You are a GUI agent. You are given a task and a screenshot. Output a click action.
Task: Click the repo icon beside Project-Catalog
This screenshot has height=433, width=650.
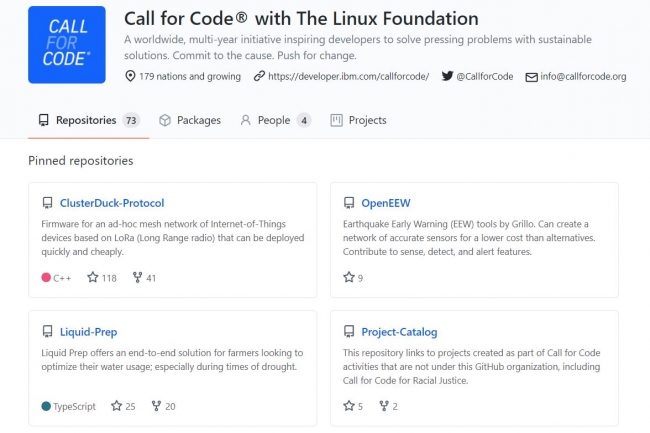click(349, 331)
